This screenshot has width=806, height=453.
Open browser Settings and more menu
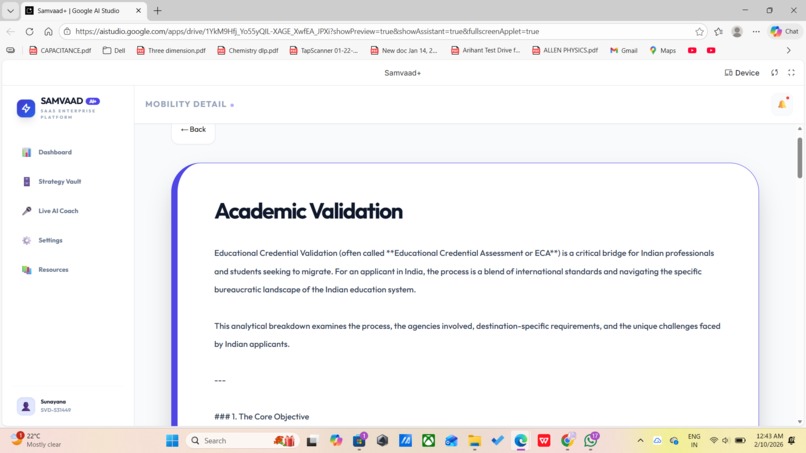[x=756, y=31]
